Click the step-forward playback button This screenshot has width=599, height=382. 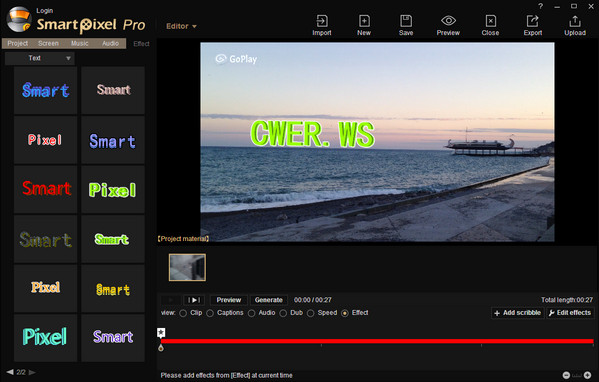pos(194,300)
